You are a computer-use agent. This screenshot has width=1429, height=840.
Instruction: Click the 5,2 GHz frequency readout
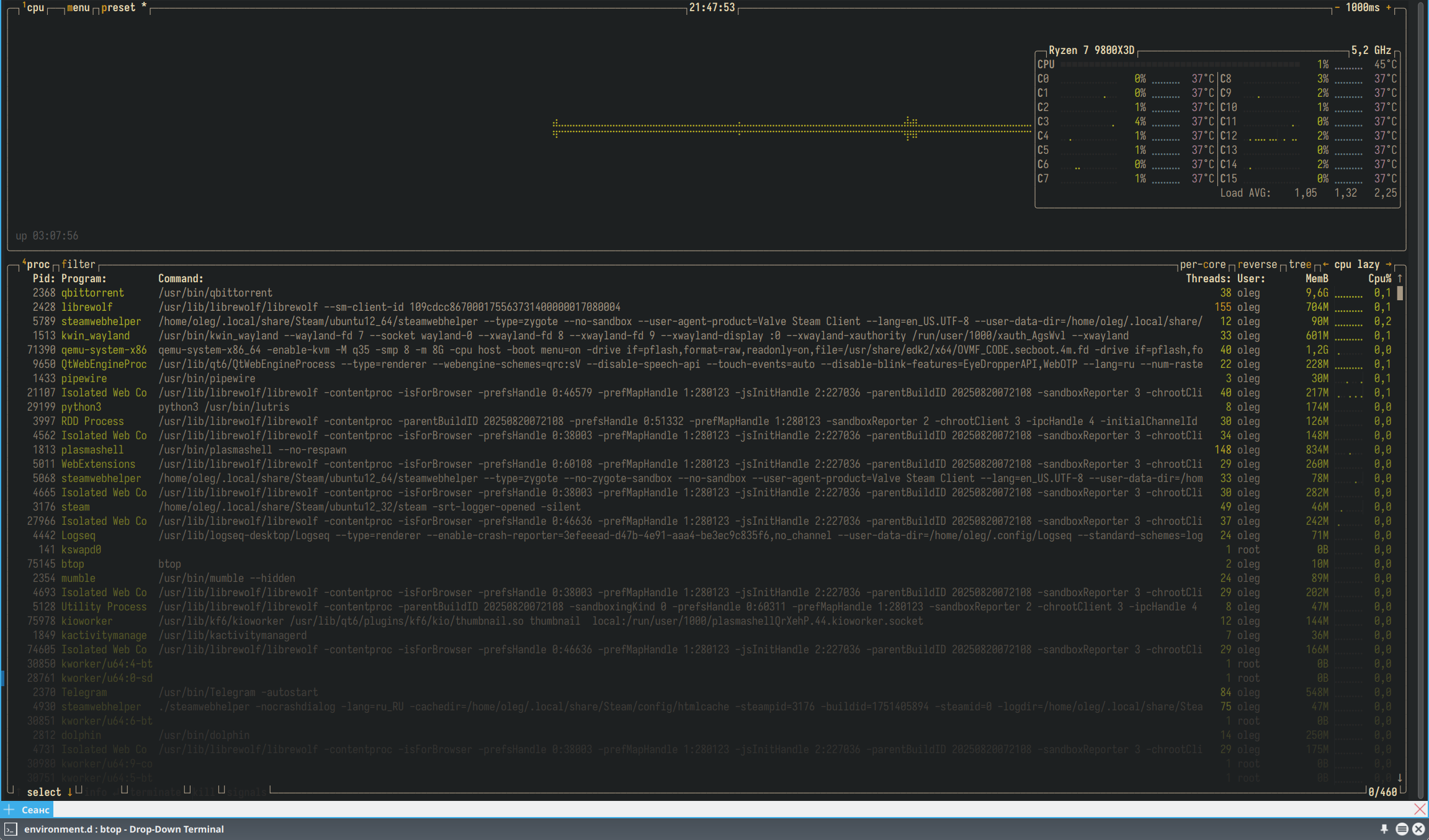pos(1371,50)
